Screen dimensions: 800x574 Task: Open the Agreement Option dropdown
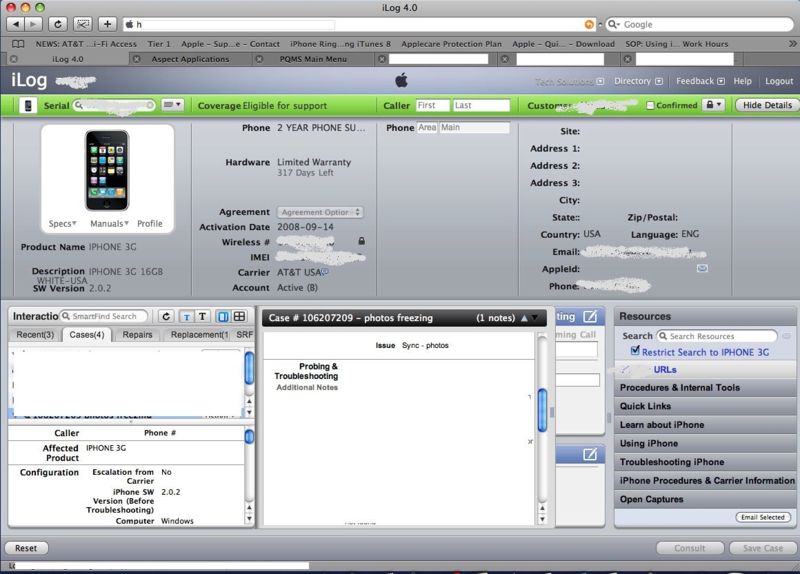(x=320, y=212)
